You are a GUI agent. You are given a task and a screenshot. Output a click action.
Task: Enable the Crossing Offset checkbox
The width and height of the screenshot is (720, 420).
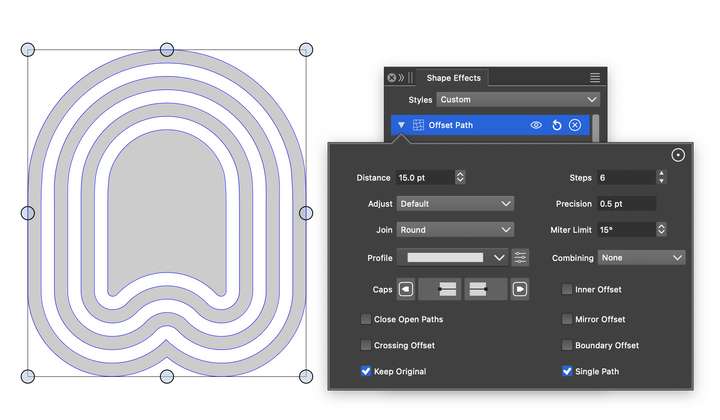coord(366,345)
